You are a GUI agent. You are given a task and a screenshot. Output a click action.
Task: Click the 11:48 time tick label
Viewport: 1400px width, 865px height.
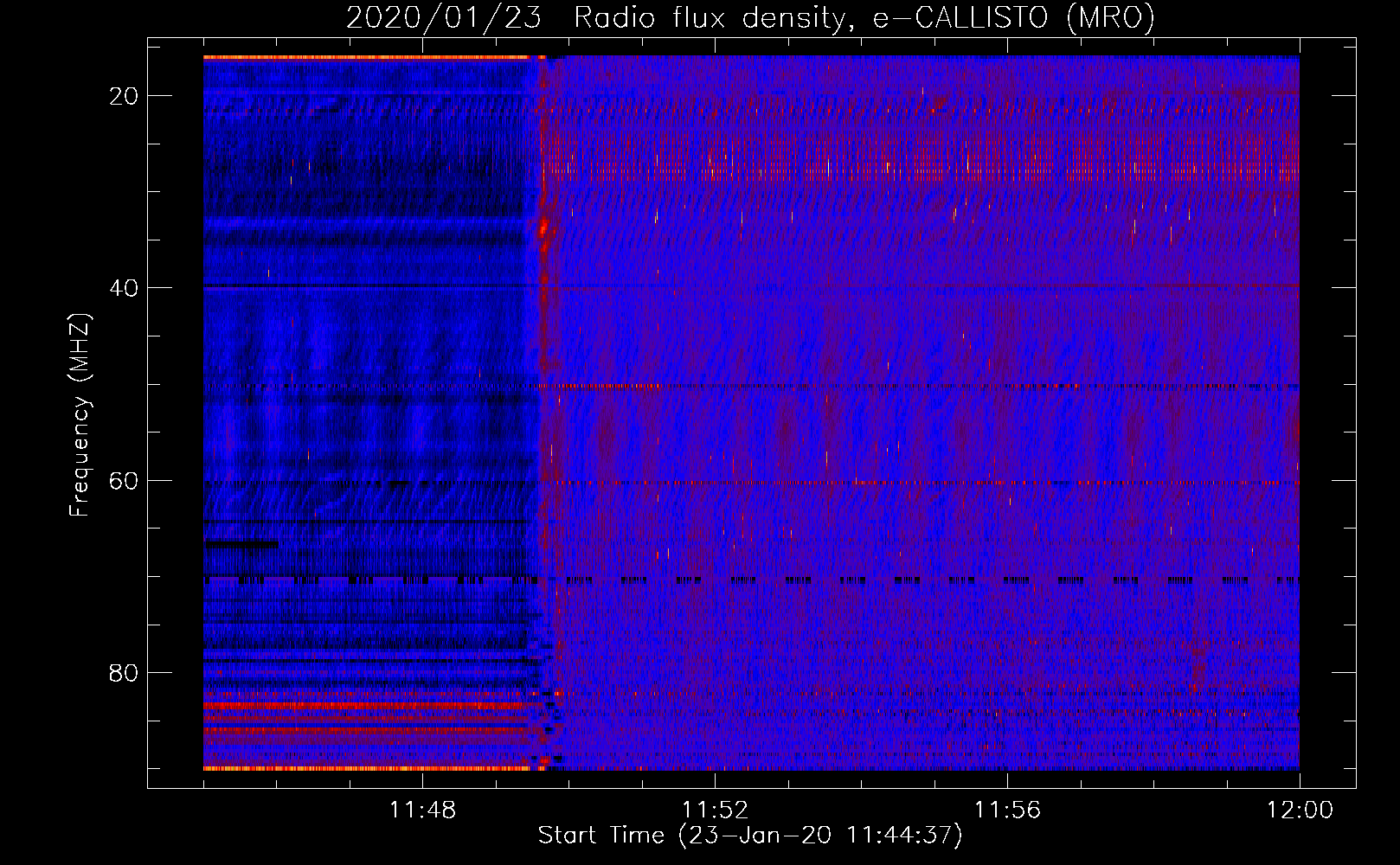422,811
